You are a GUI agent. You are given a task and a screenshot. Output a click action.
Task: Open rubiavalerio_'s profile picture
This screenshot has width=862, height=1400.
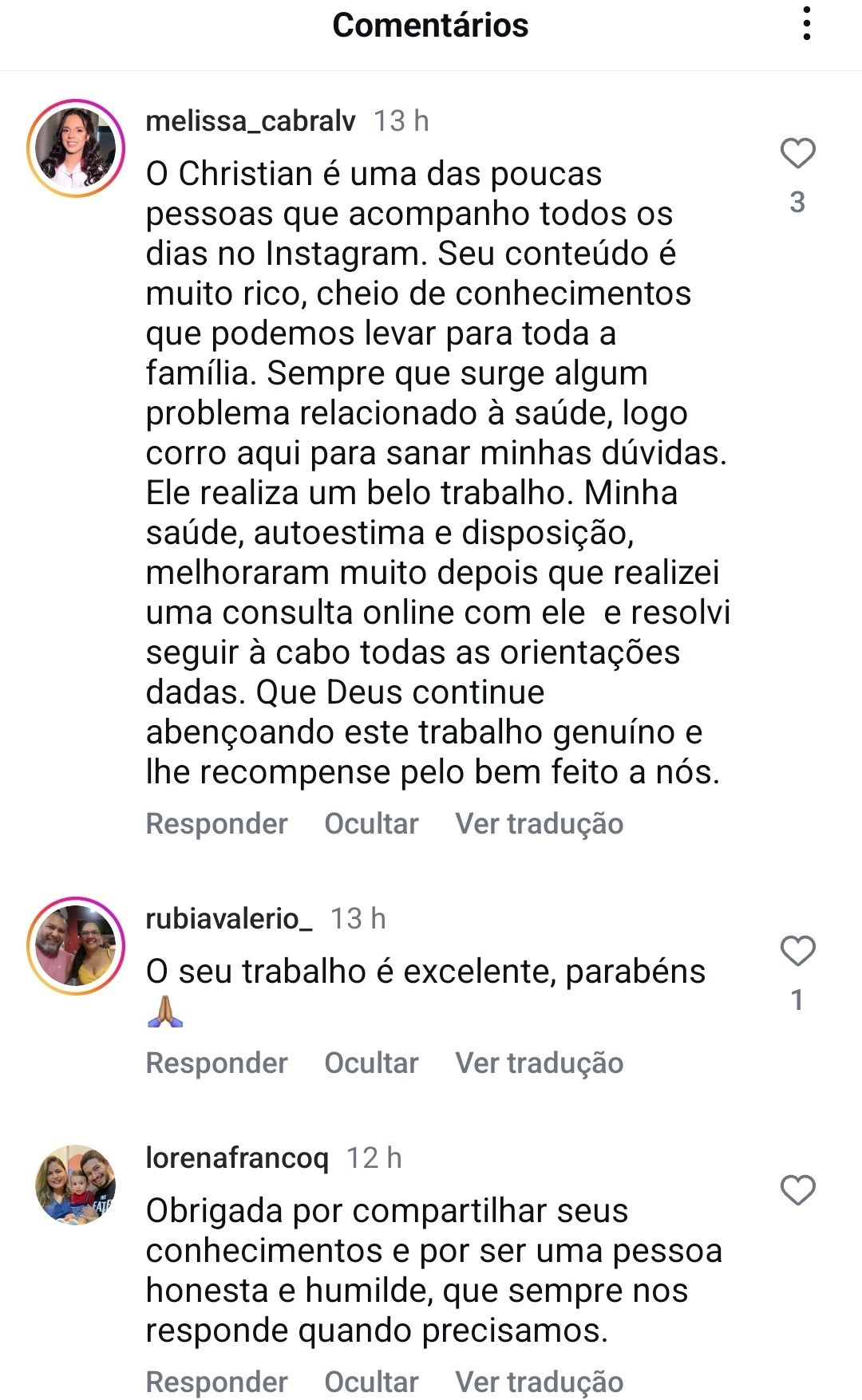pos(76,946)
